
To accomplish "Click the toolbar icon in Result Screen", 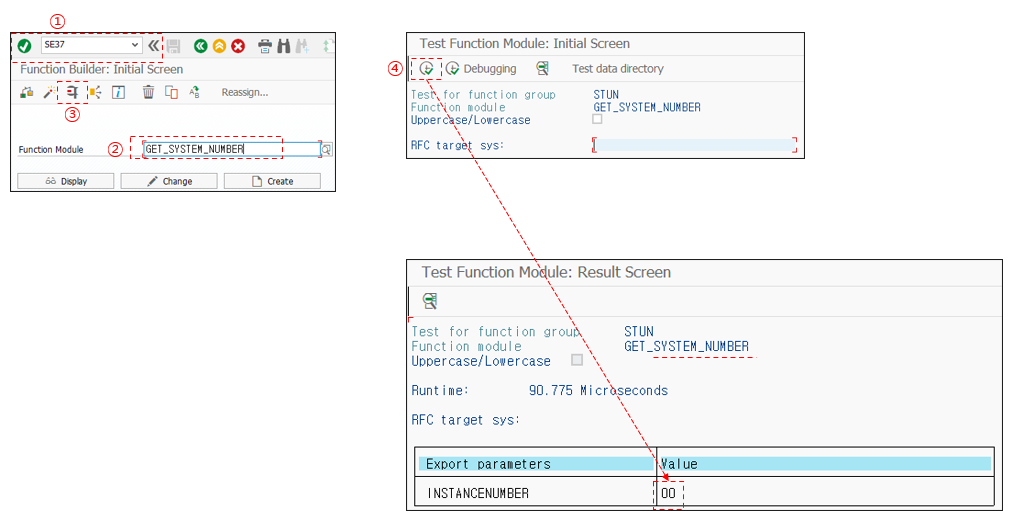I will 430,301.
